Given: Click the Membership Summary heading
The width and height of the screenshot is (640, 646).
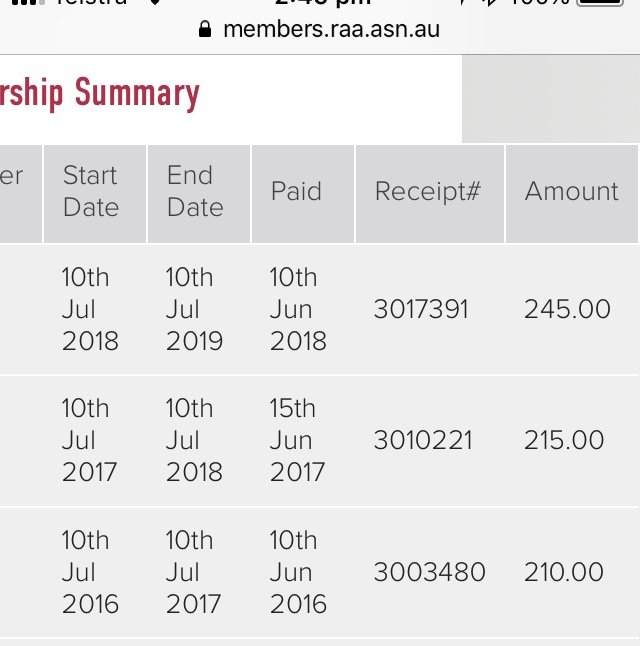Looking at the screenshot, I should (100, 93).
